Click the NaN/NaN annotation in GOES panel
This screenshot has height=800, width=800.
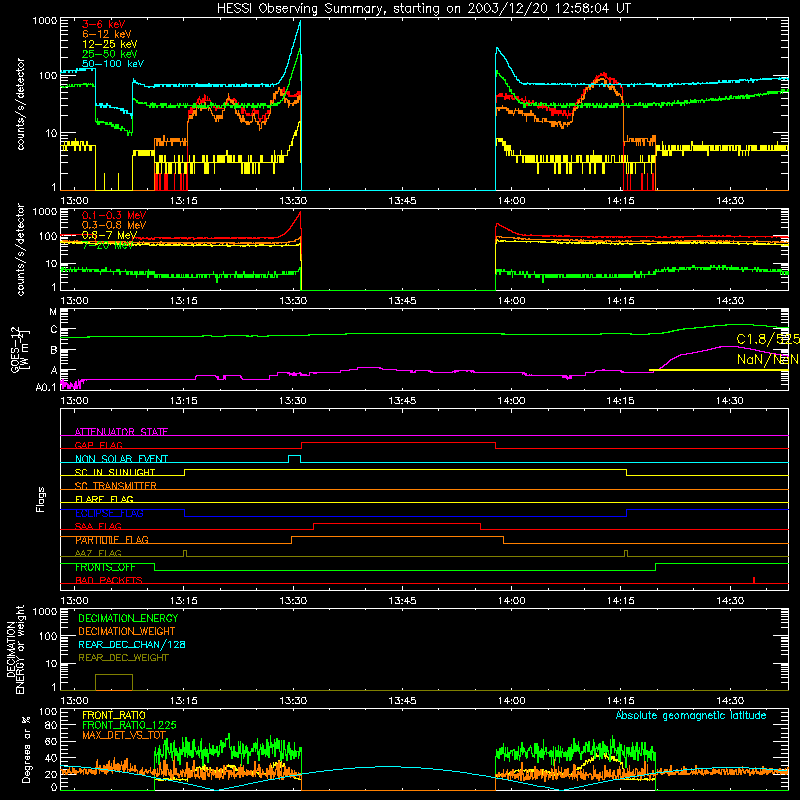[x=767, y=359]
